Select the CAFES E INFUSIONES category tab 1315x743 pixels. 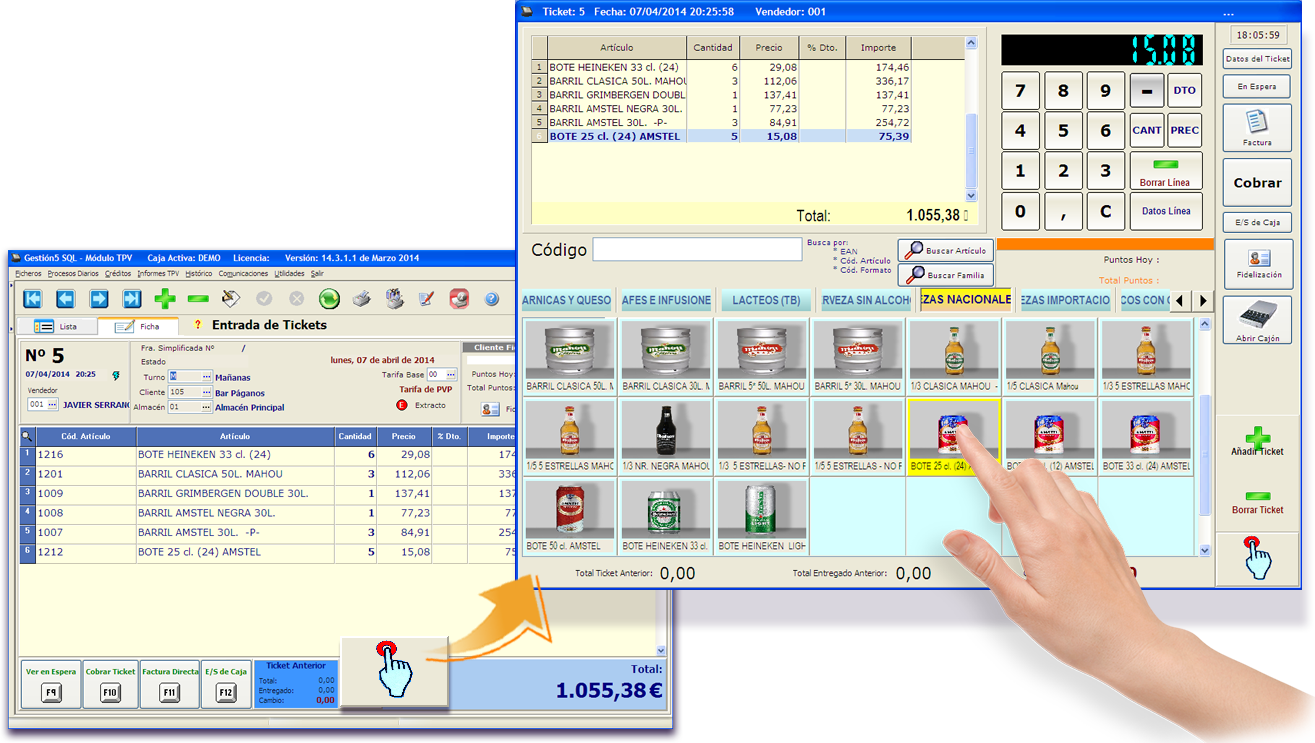click(x=666, y=300)
